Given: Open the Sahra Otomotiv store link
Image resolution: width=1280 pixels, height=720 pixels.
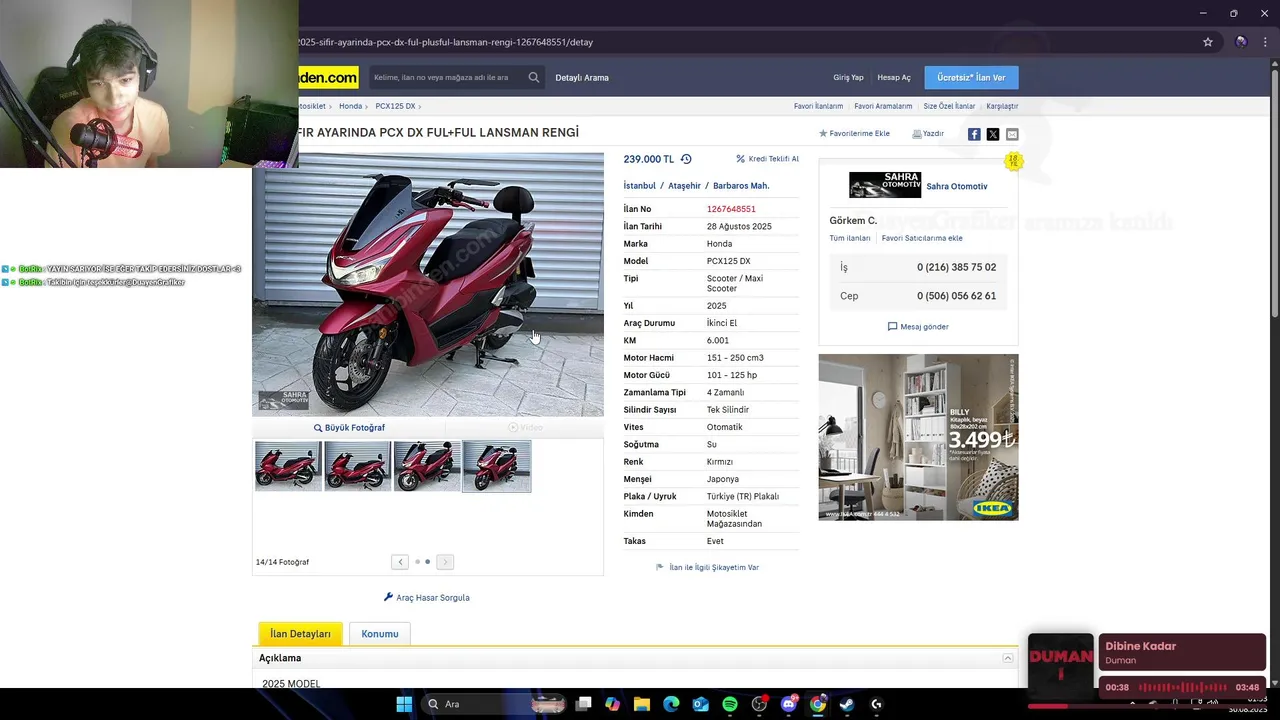Looking at the screenshot, I should (957, 186).
